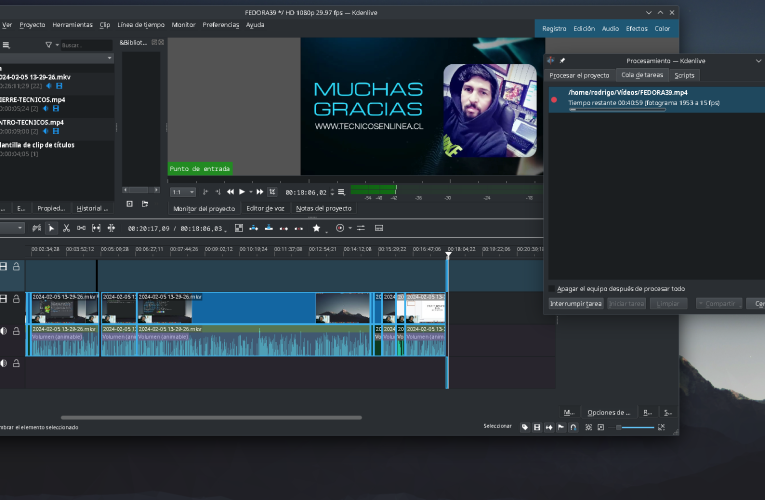Click the horizontal timeline scrollbar
The width and height of the screenshot is (765, 500).
(211, 418)
